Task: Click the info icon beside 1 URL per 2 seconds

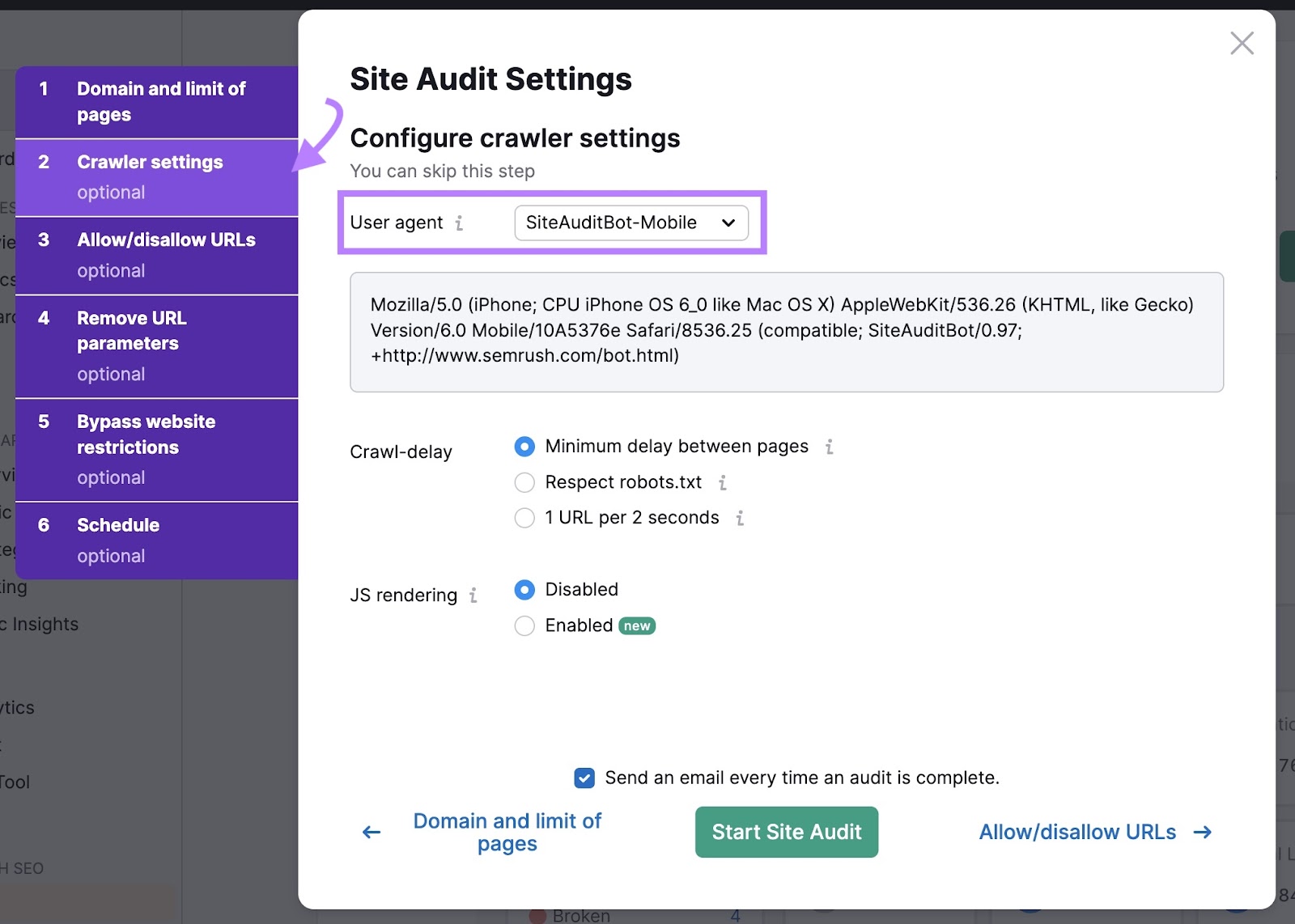Action: click(739, 519)
